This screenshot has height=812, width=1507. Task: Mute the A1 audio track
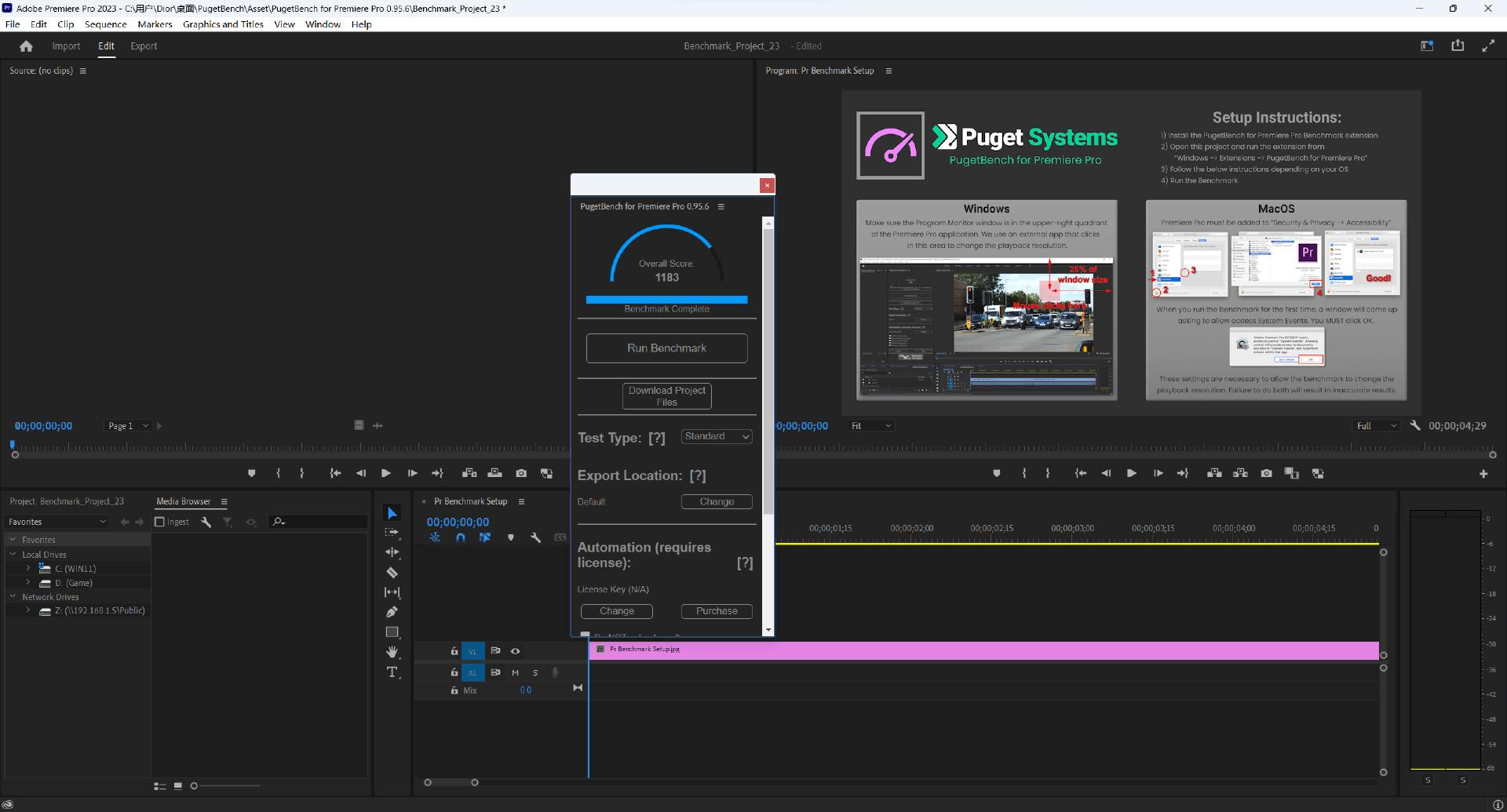[515, 672]
